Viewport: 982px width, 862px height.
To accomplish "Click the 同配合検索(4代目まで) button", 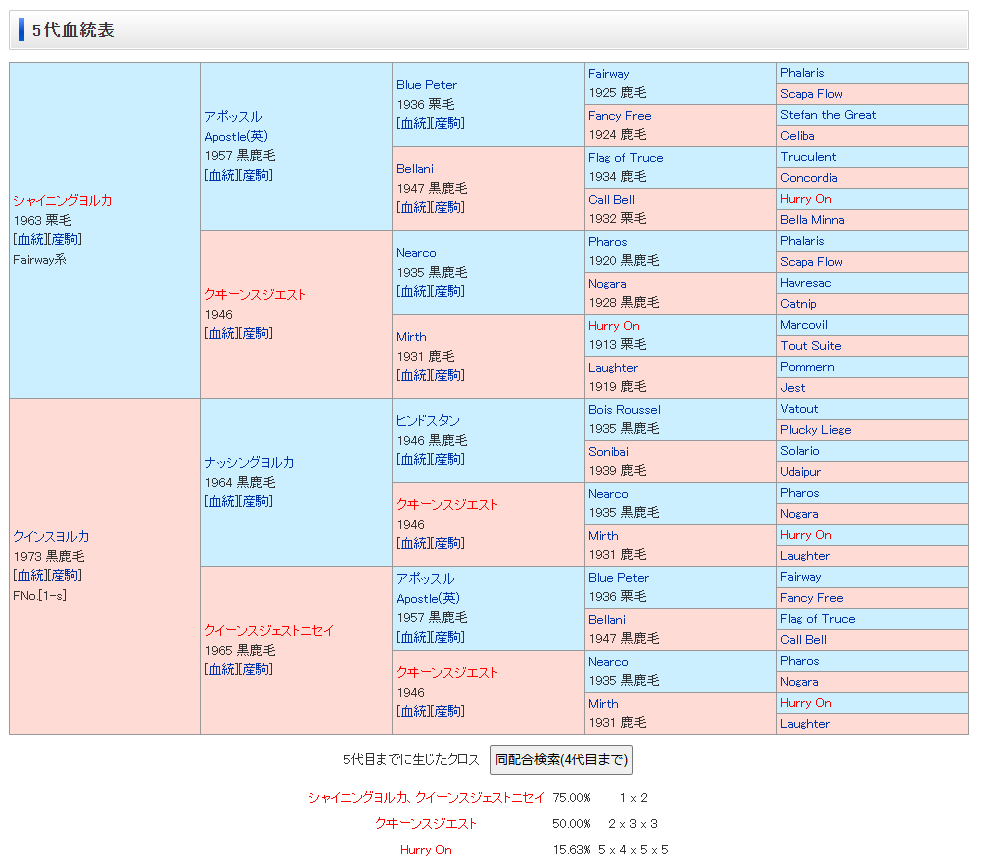I will (561, 760).
